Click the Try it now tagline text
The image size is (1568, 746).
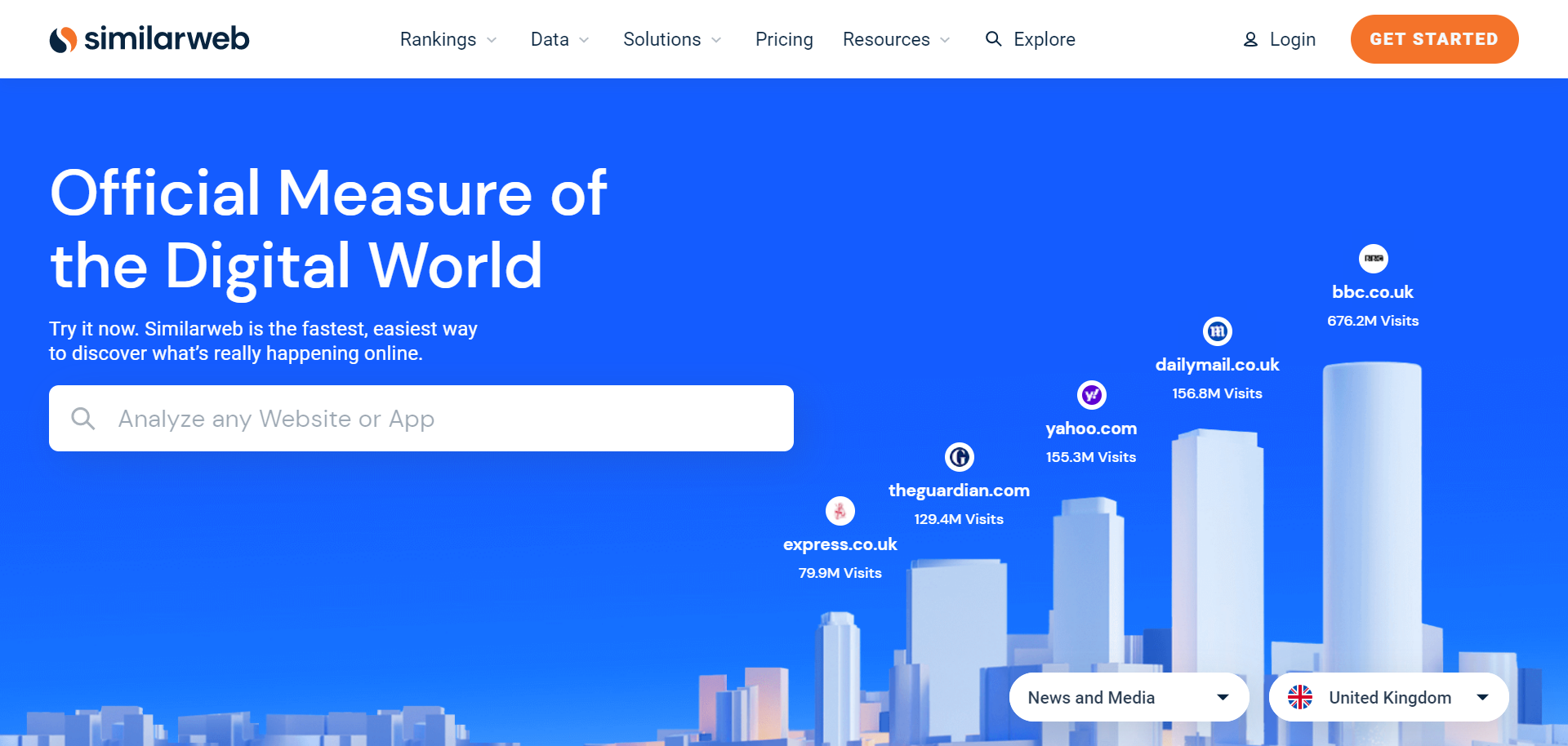point(263,341)
